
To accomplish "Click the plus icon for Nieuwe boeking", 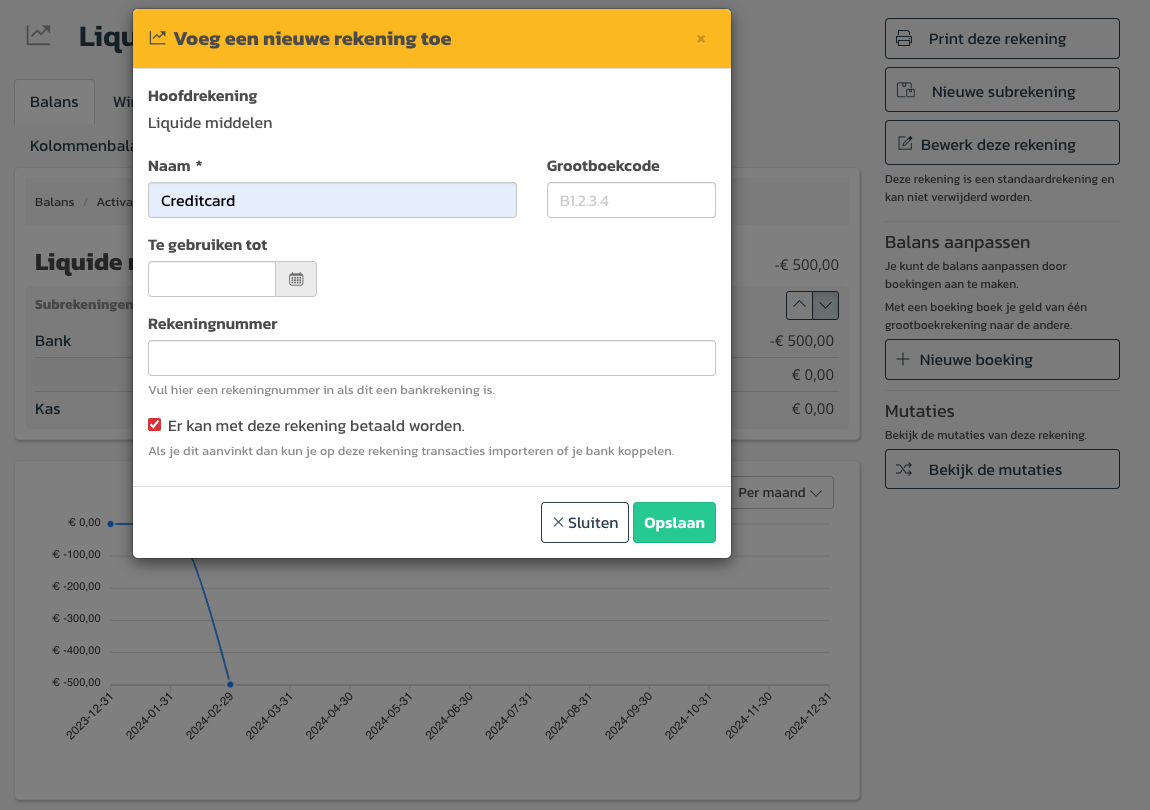I will [903, 360].
